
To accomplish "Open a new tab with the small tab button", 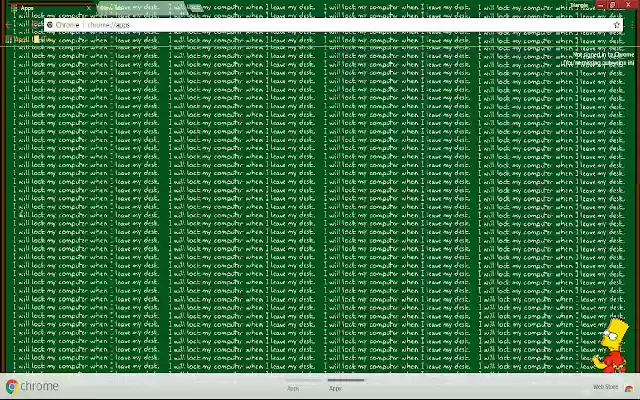I will coord(197,7).
